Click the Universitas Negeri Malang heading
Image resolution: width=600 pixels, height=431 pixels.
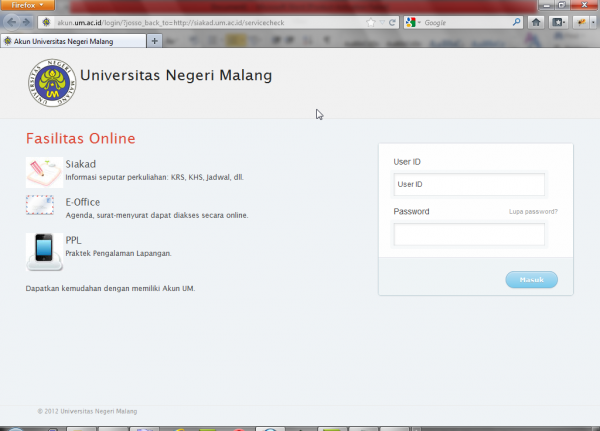176,75
